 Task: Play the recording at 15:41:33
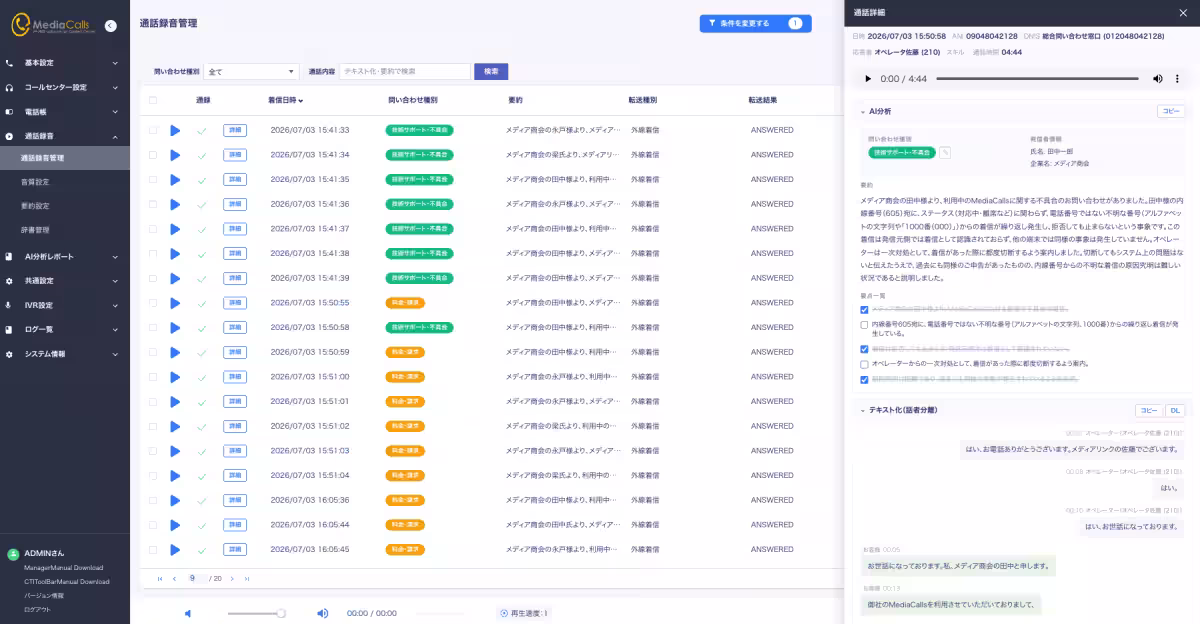175,130
